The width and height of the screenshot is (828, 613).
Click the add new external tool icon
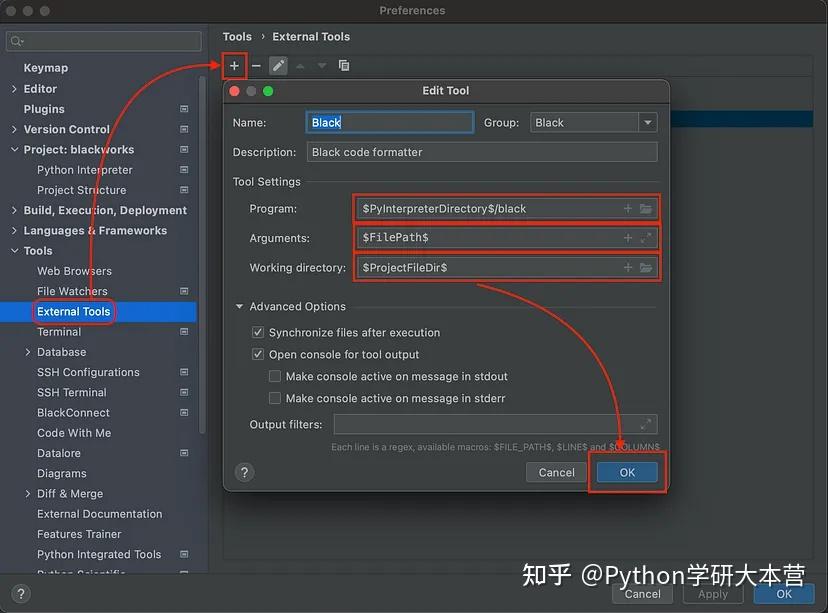tap(232, 66)
